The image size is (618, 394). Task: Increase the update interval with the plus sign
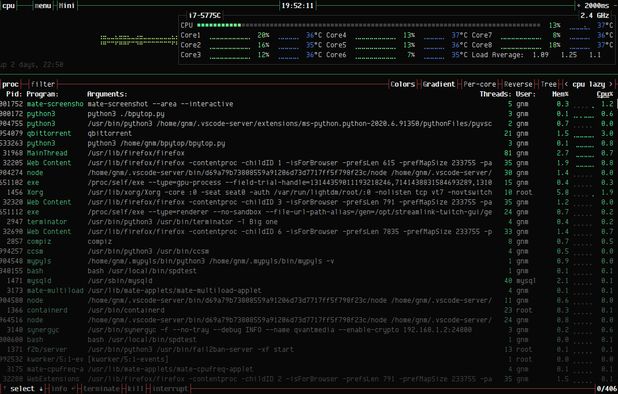578,6
